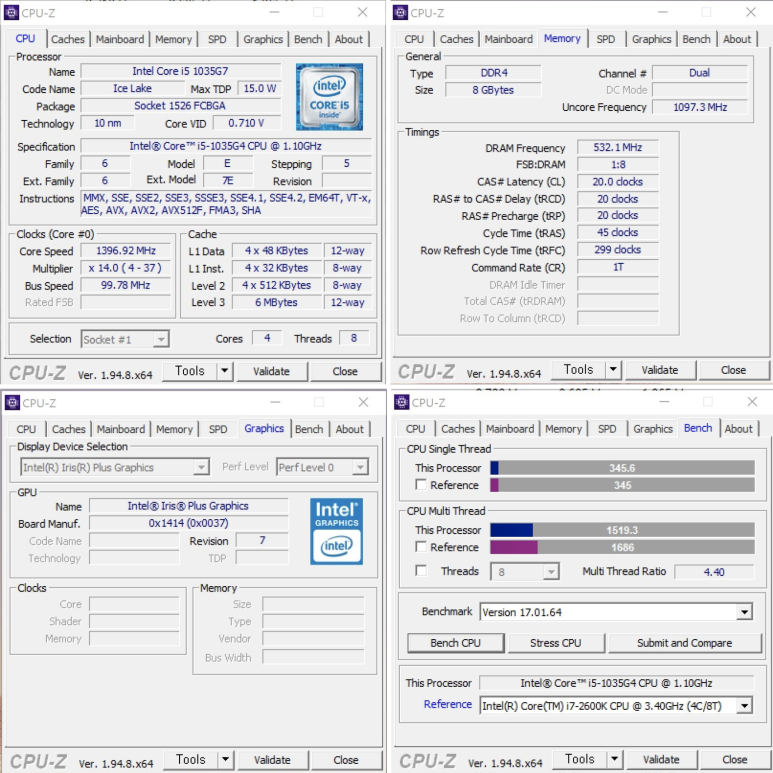773x773 pixels.
Task: Open Tools dropdown arrow in Graphics window
Action: [225, 759]
